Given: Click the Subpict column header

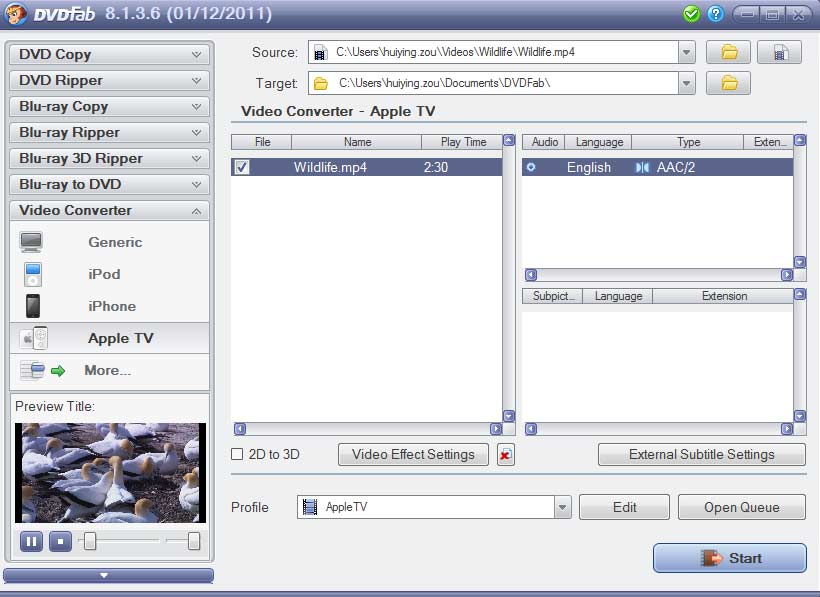Looking at the screenshot, I should point(553,296).
